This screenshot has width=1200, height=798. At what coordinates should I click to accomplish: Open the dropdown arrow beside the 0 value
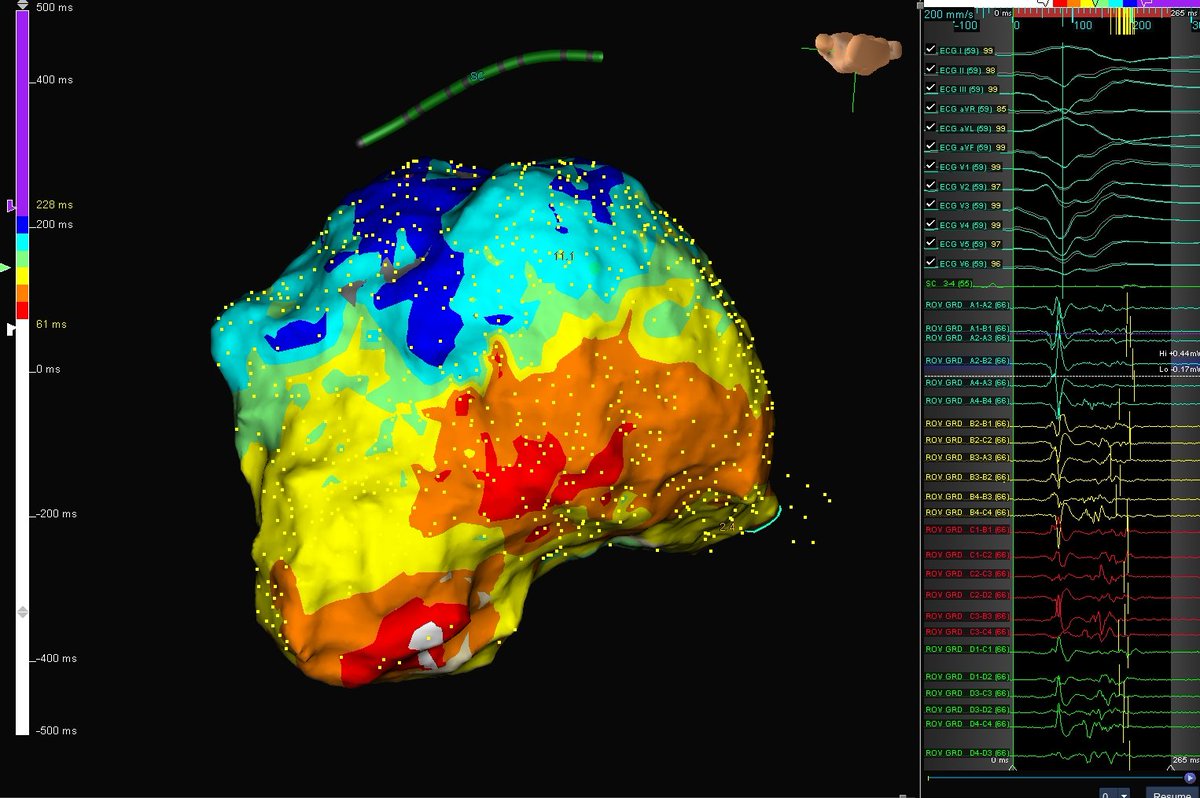(x=1125, y=794)
